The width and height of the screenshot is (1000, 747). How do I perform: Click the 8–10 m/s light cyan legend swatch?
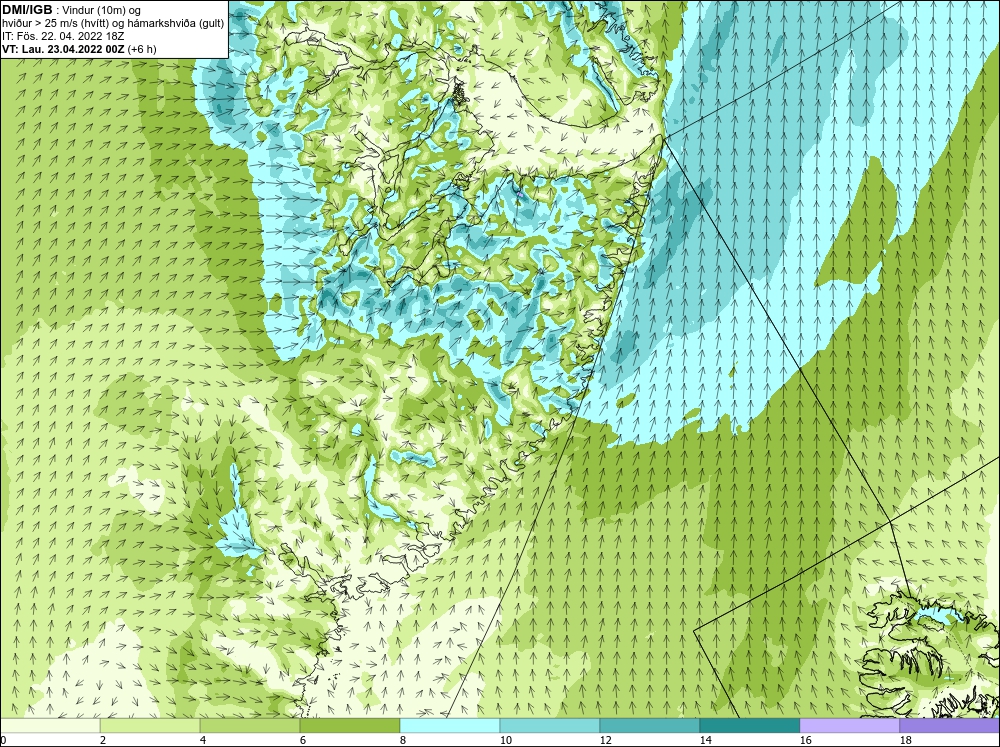(450, 725)
